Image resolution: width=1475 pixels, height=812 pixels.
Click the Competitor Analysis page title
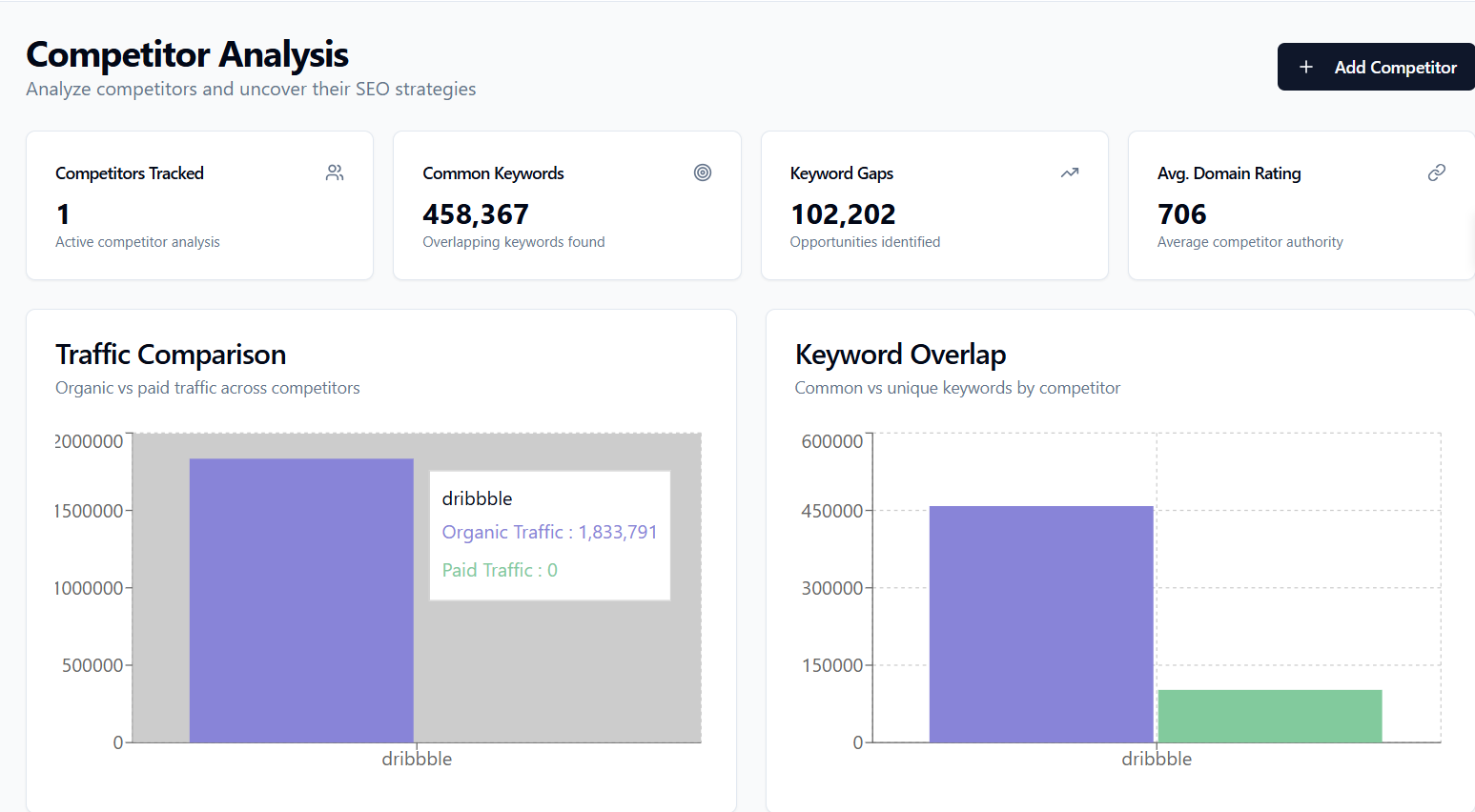click(187, 54)
